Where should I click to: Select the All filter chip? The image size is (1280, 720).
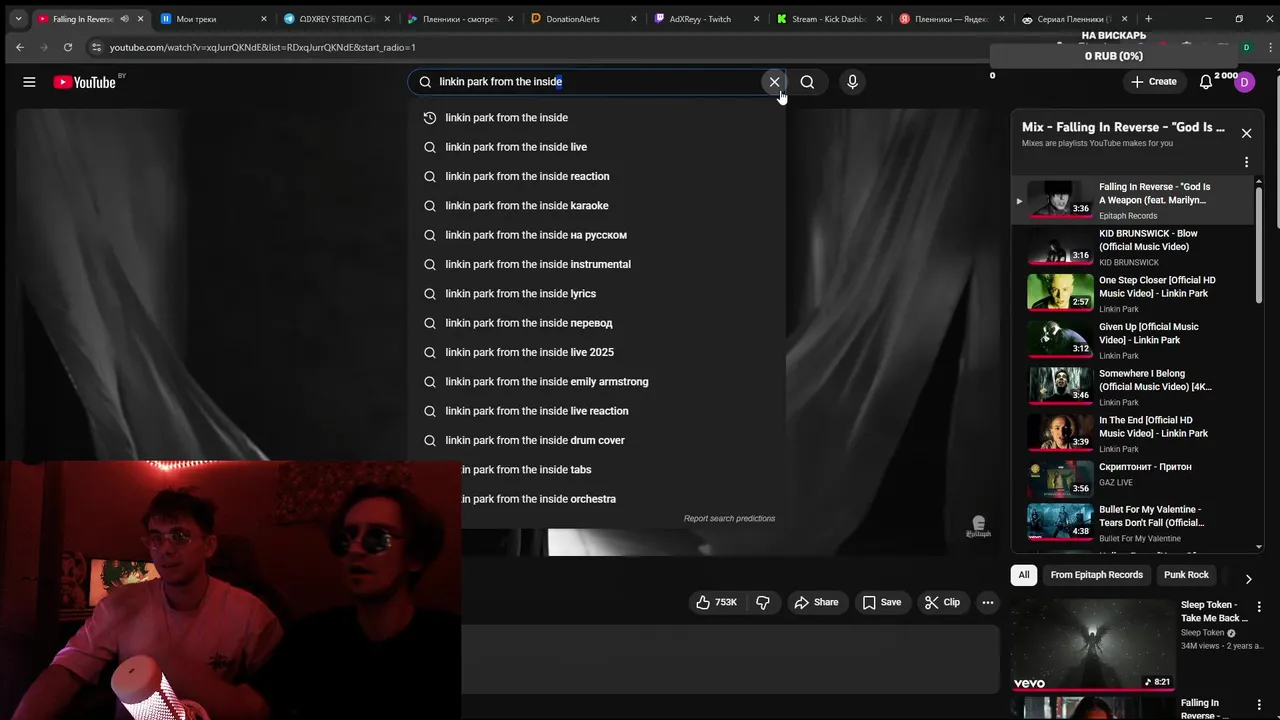tap(1024, 575)
